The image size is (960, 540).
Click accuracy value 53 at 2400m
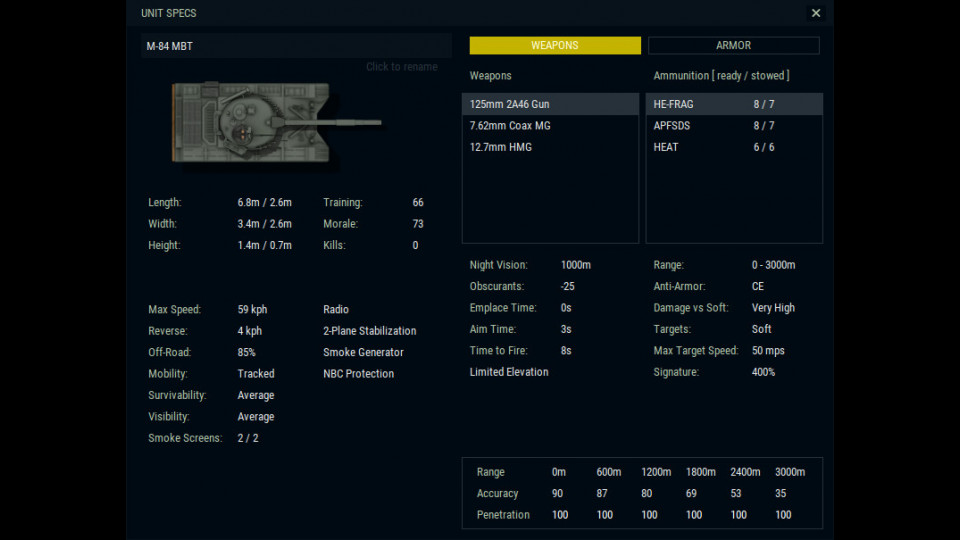736,493
